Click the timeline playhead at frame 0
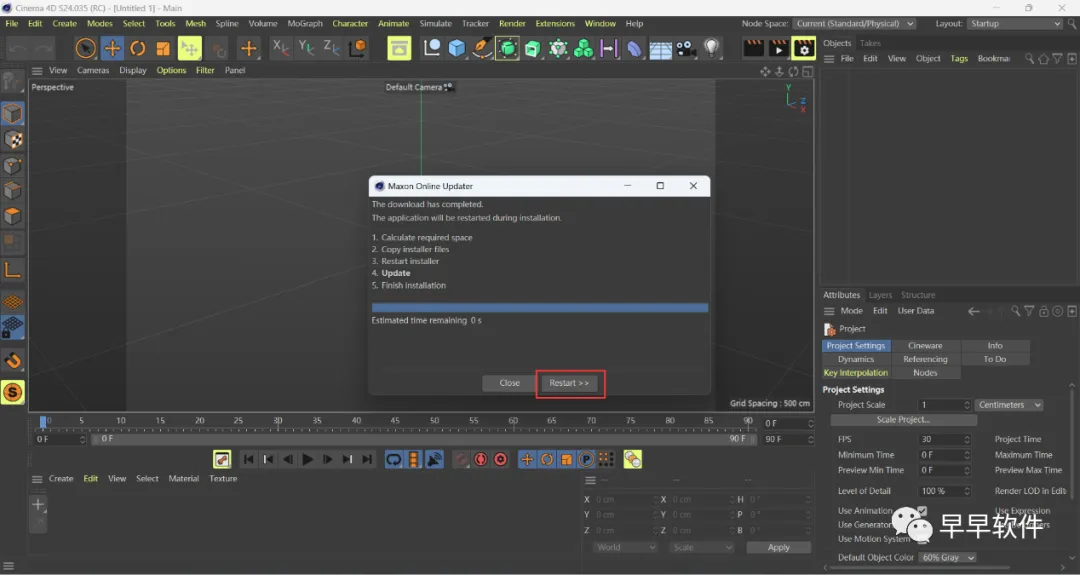The width and height of the screenshot is (1080, 575). 43,421
